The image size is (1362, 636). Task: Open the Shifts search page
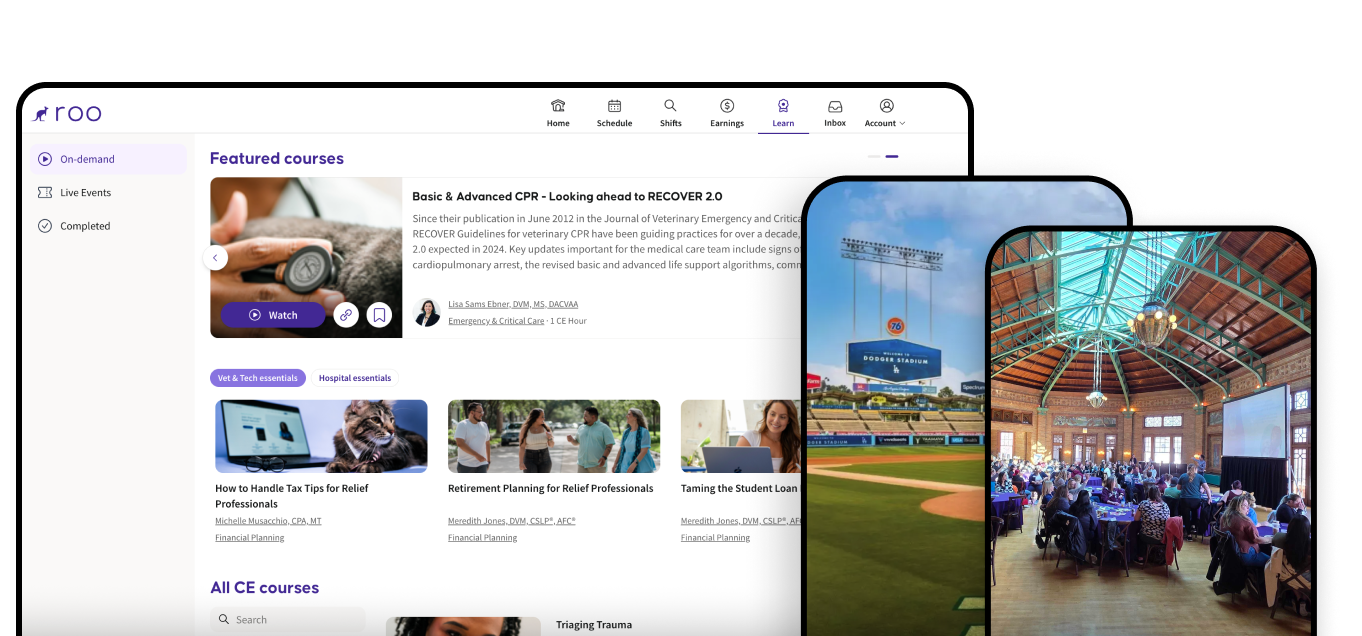point(670,113)
